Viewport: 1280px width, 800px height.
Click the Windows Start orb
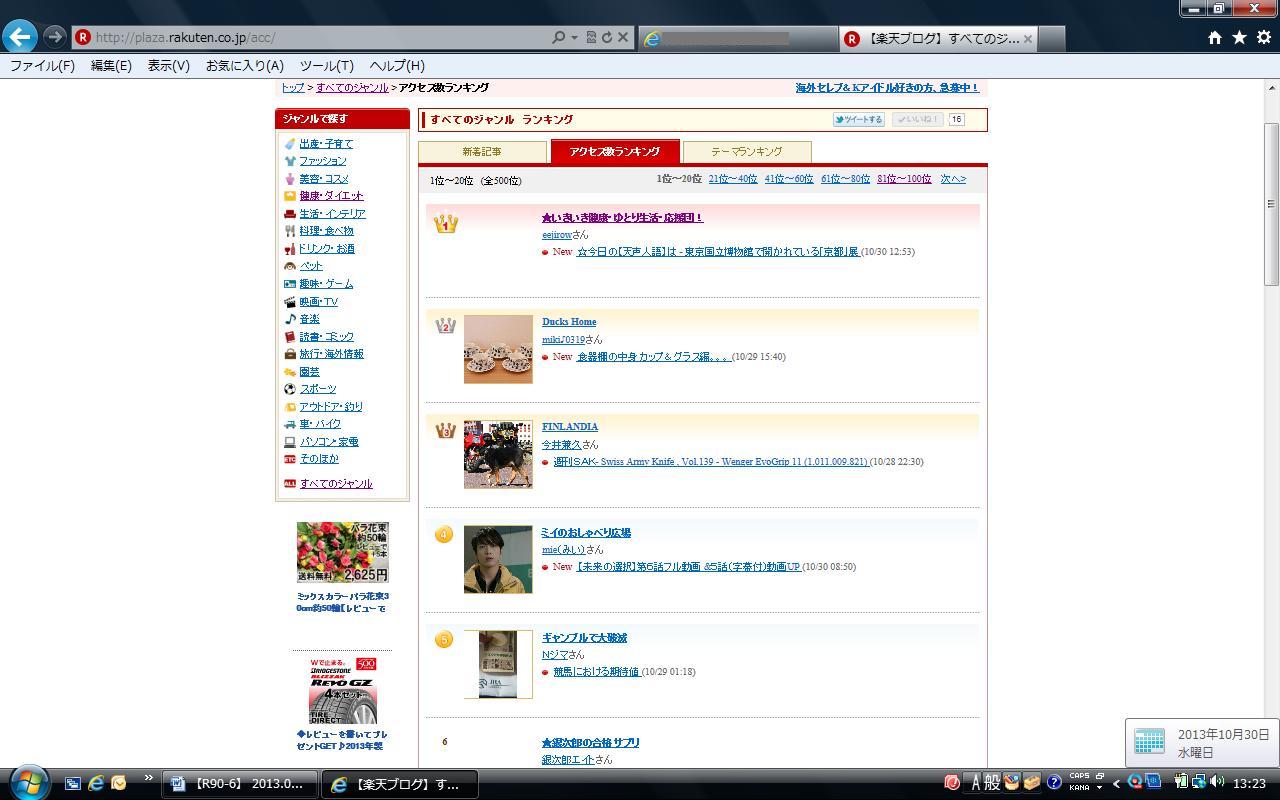point(29,782)
